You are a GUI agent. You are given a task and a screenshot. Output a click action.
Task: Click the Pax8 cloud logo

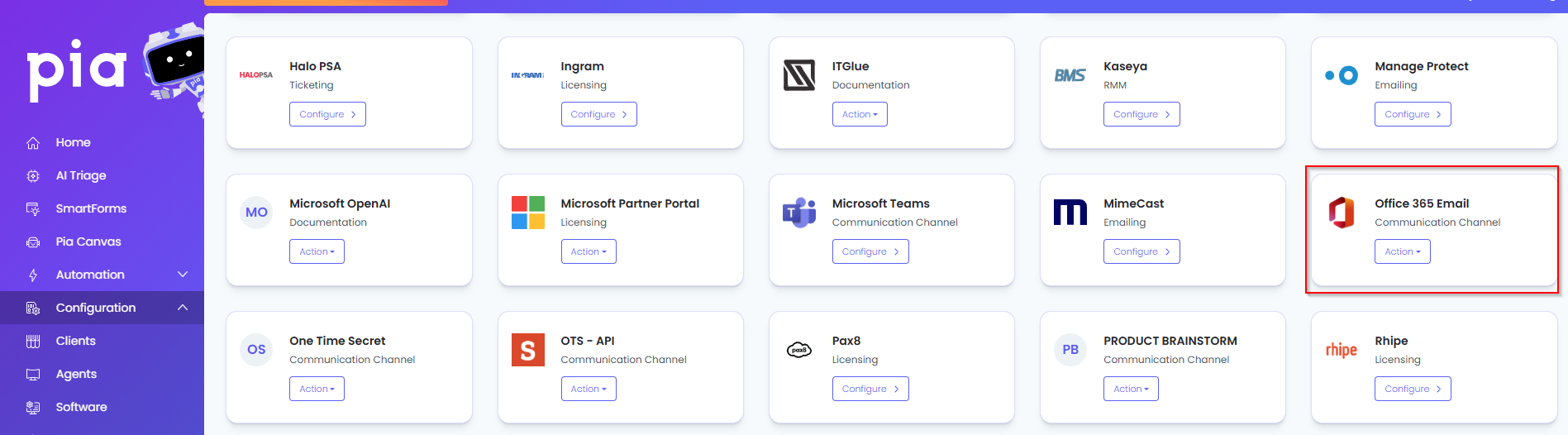[x=799, y=350]
